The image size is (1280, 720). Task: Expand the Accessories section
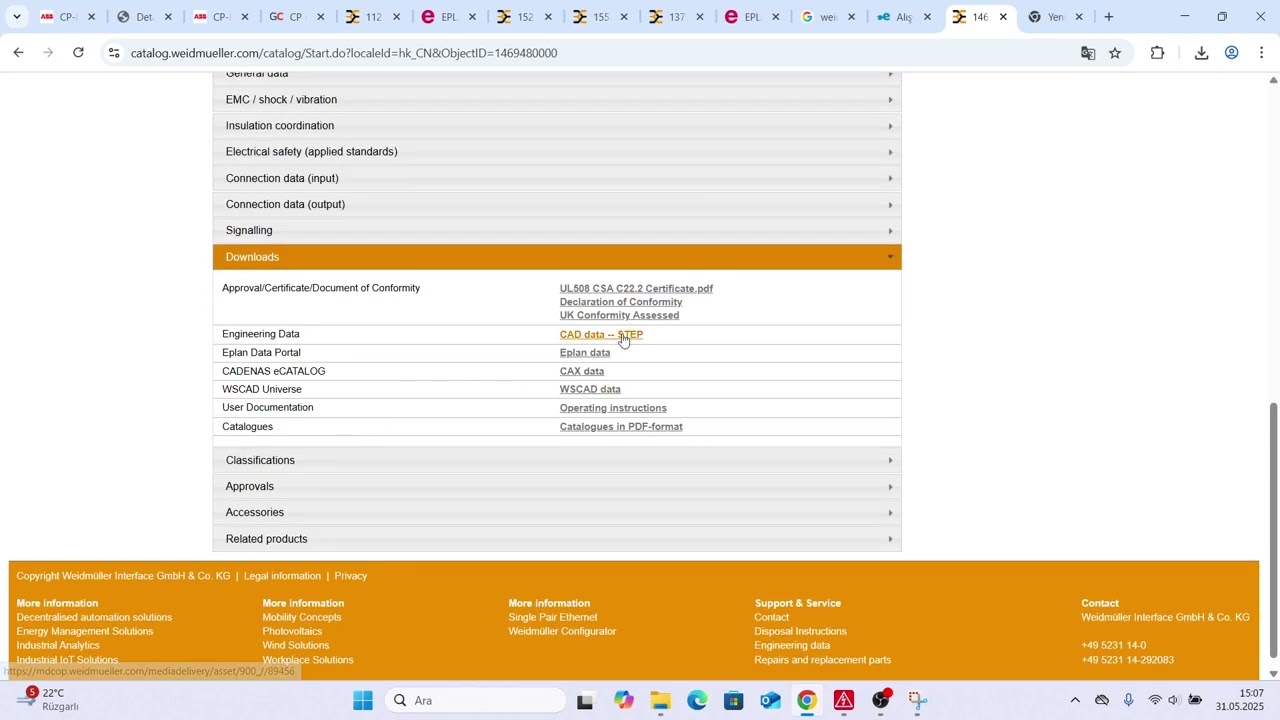point(557,513)
